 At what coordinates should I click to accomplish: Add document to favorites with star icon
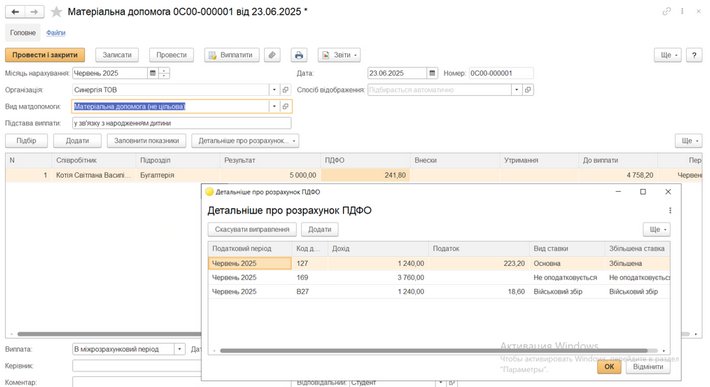coord(56,12)
